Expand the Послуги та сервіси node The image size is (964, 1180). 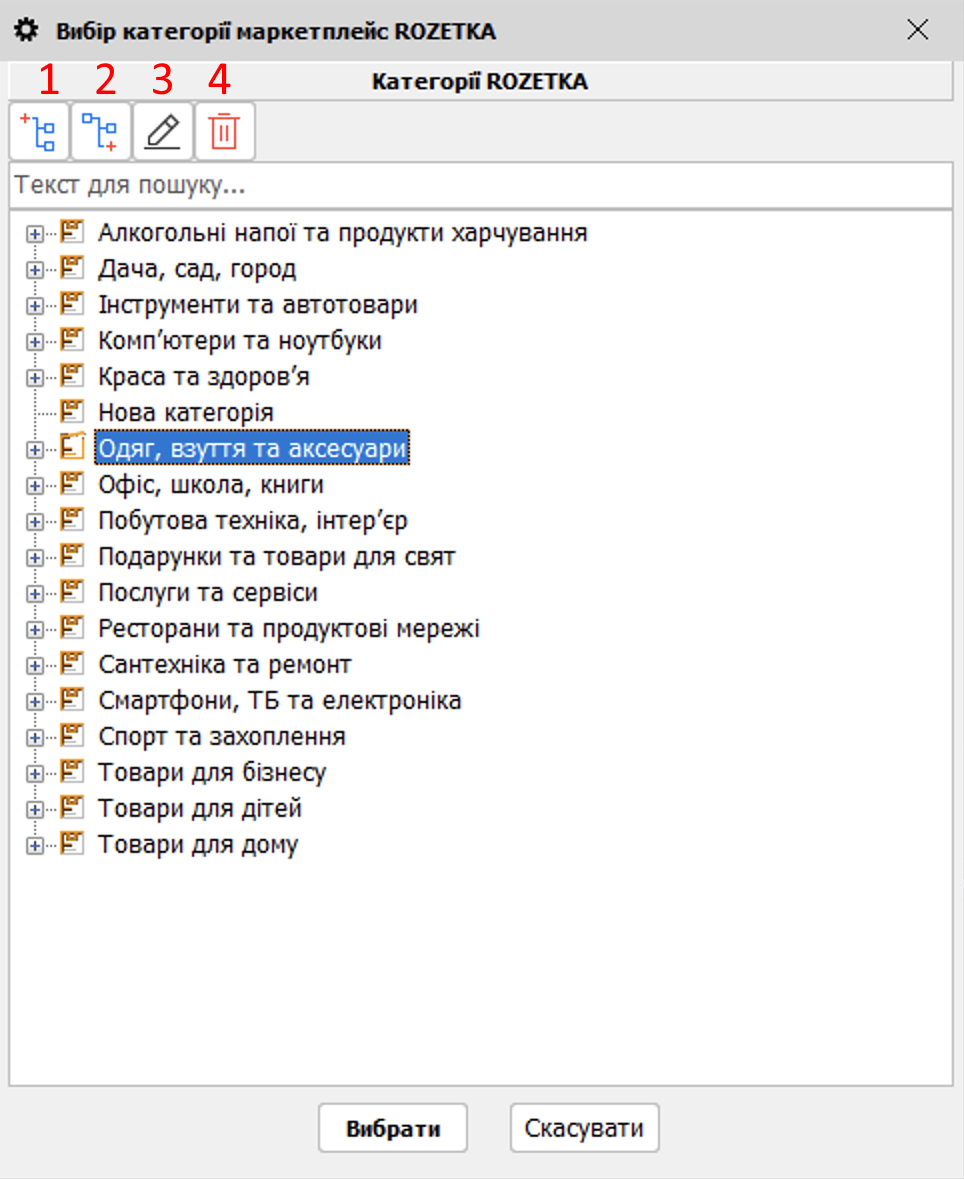tap(35, 595)
